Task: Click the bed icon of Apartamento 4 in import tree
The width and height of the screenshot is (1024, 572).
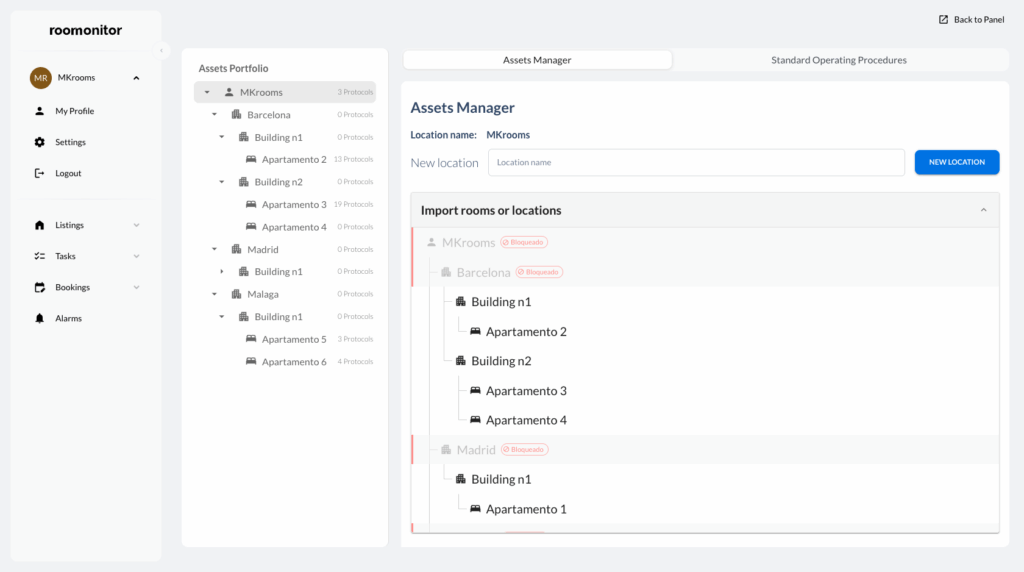Action: click(x=475, y=420)
